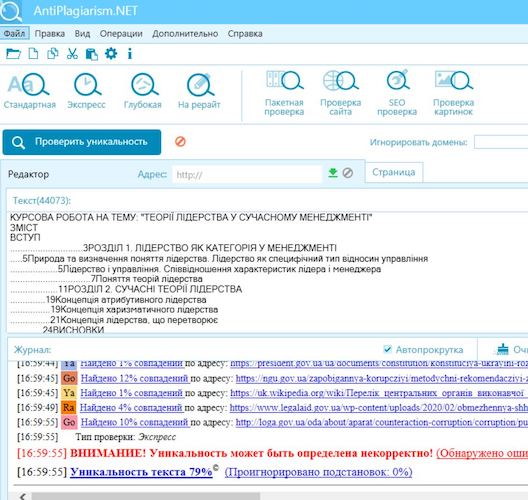Click the Текст(44073): label
Image resolution: width=528 pixels, height=500 pixels.
coord(42,201)
